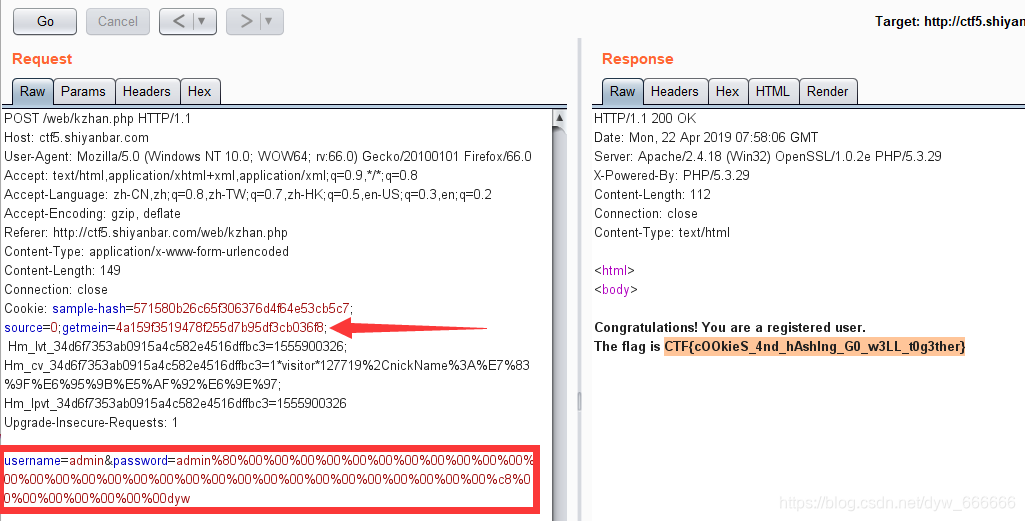Open the previous-history dropdown arrow
1025x521 pixels.
pos(202,22)
